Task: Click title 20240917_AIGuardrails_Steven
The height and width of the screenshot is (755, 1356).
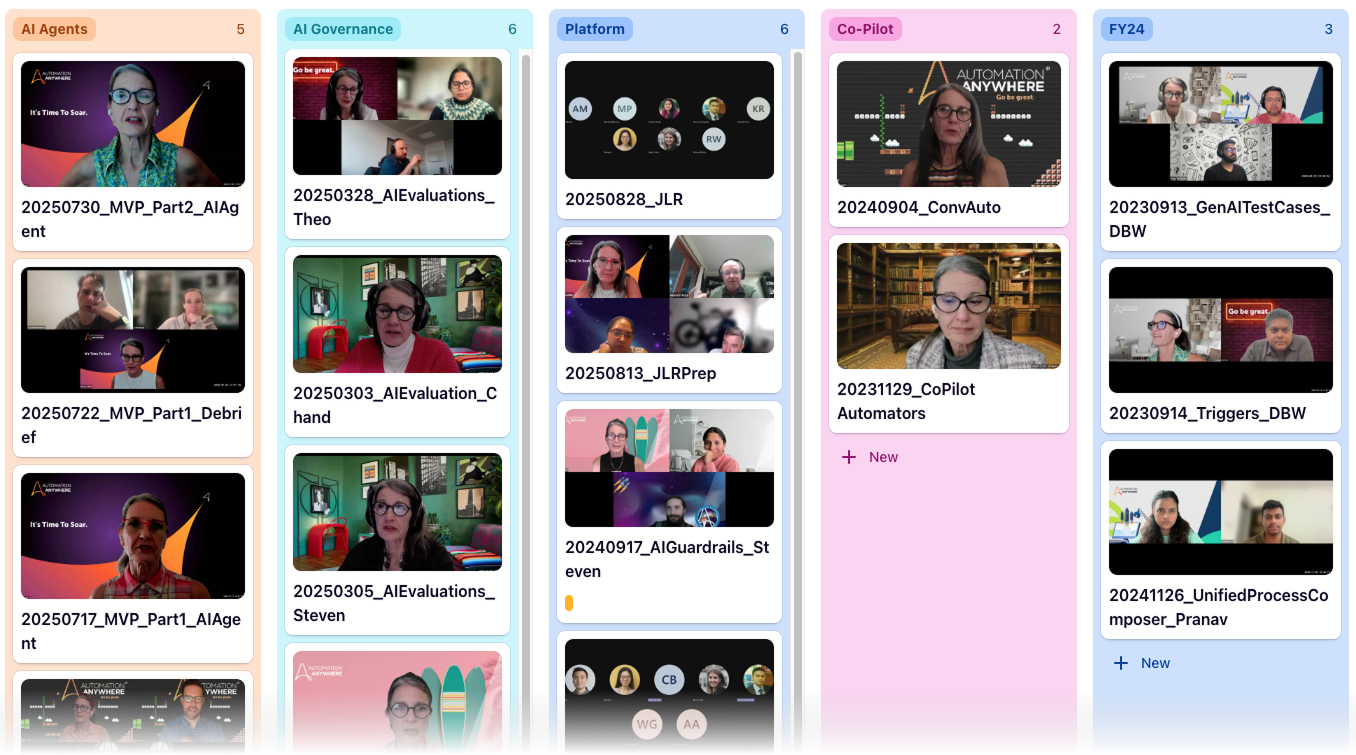Action: click(667, 559)
